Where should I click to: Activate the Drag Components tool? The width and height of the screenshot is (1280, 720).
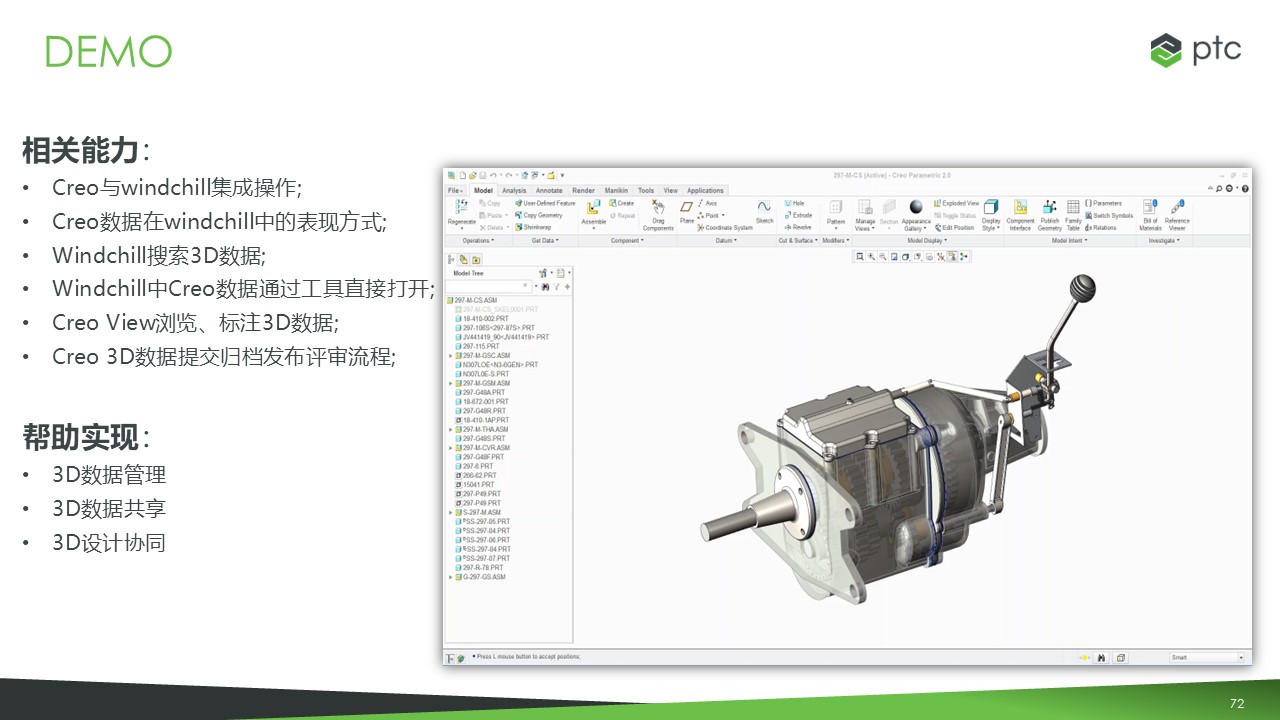658,215
